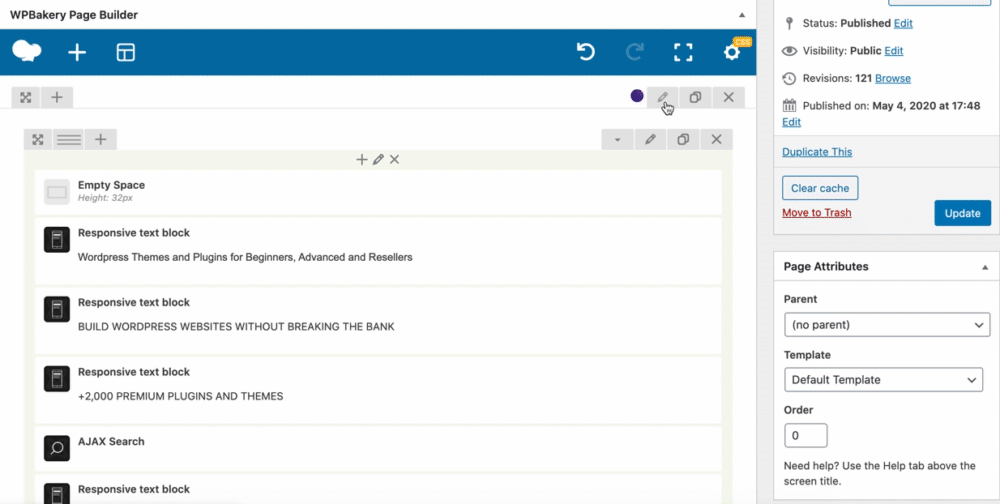This screenshot has width=1000, height=504.
Task: Select the Empty Space element icon
Action: pyautogui.click(x=57, y=192)
